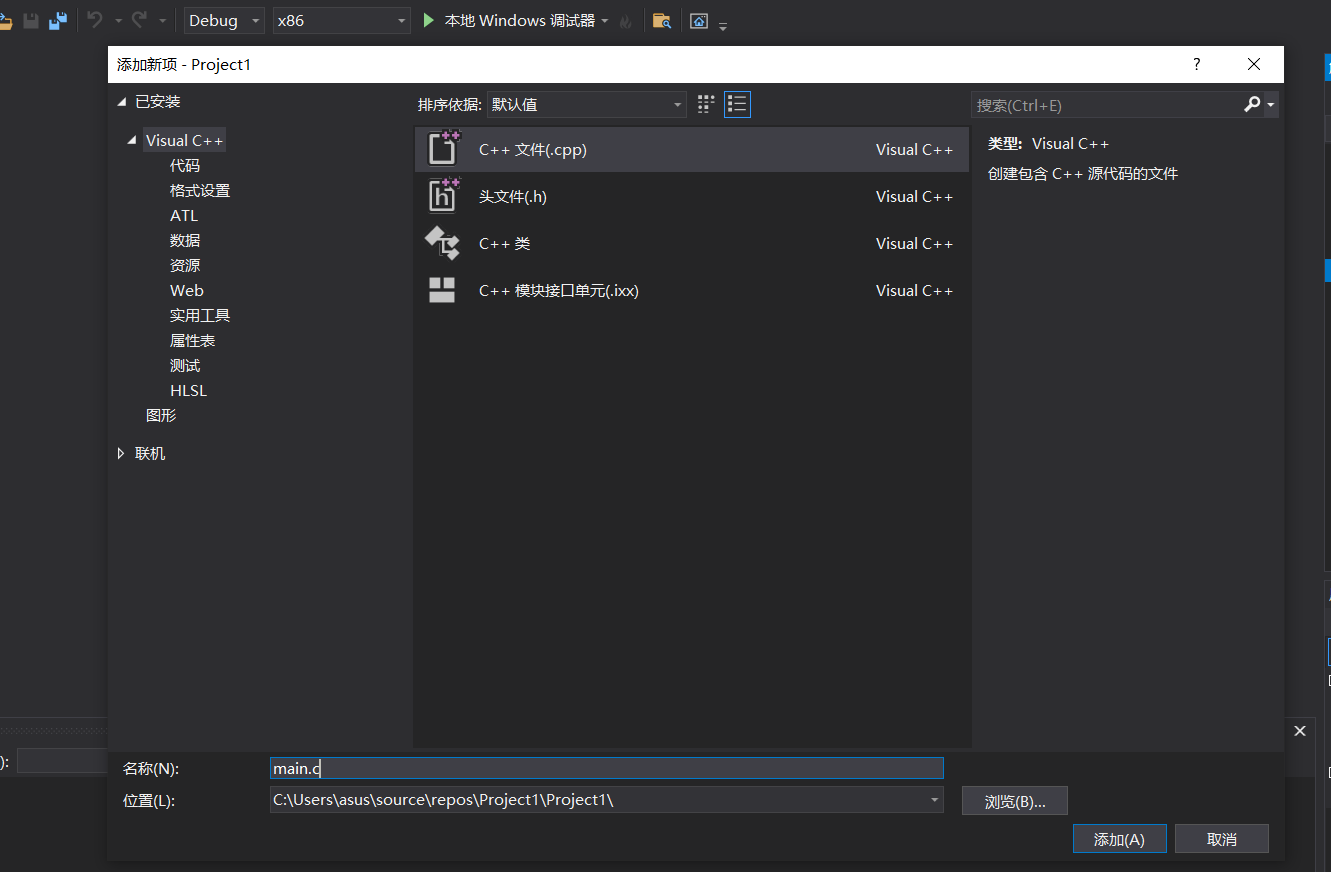1331x872 pixels.
Task: Click the Redo arrow icon
Action: point(139,20)
